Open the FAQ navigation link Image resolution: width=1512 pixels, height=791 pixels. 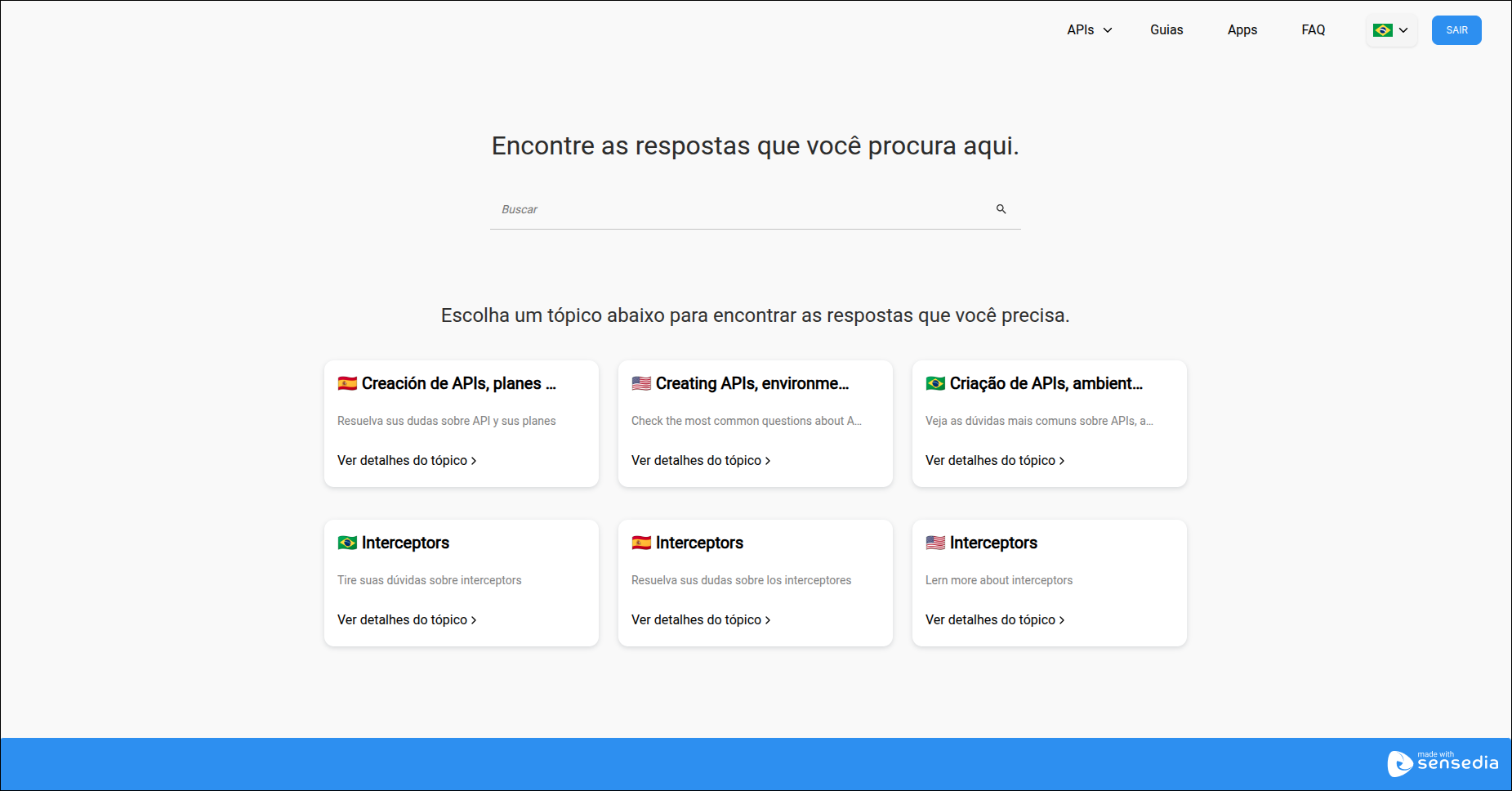[x=1313, y=30]
